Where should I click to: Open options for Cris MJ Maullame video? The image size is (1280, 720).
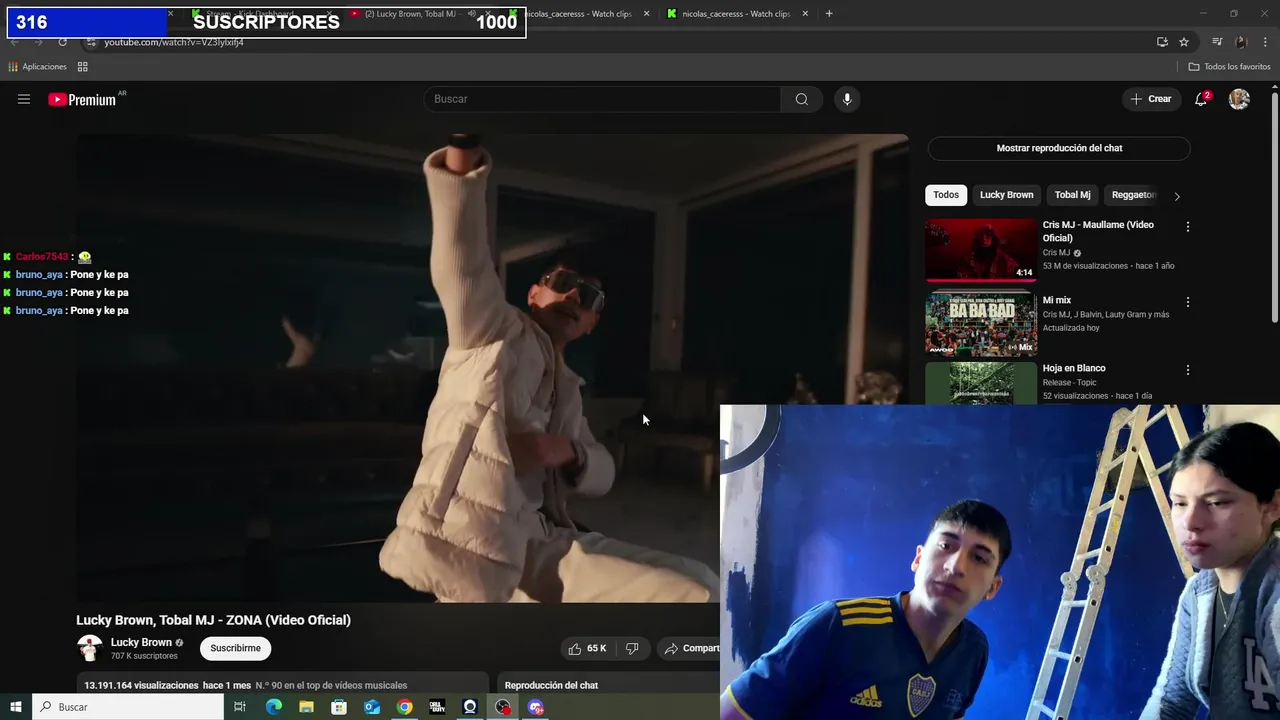pyautogui.click(x=1187, y=227)
